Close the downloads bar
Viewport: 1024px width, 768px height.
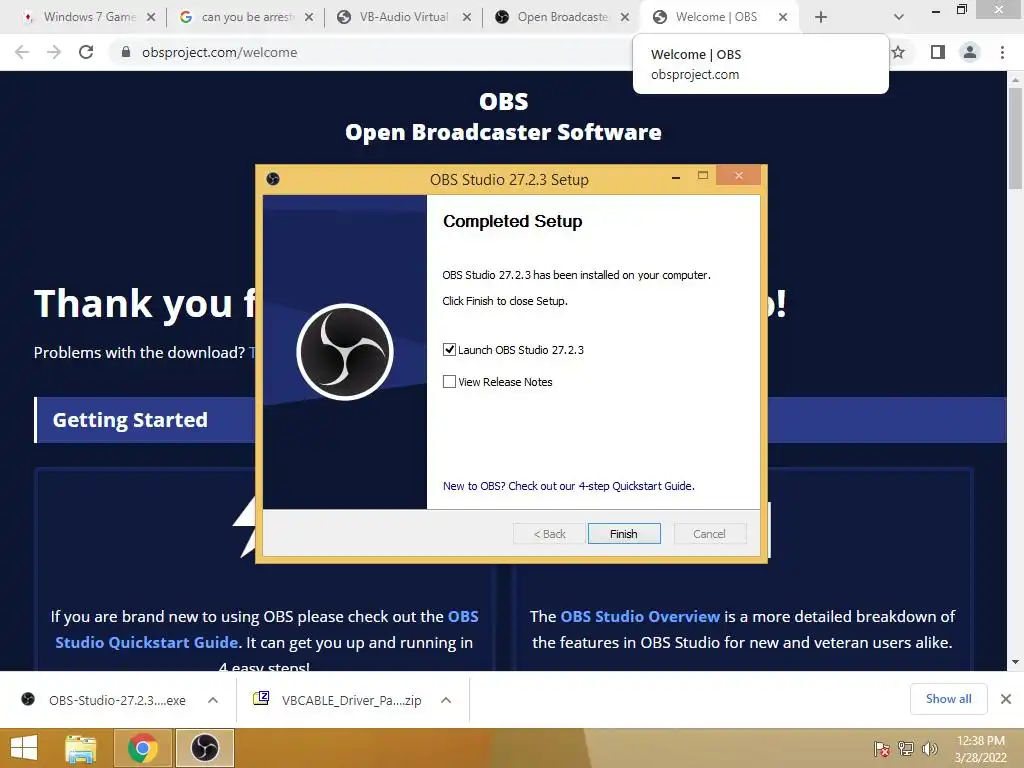1006,699
